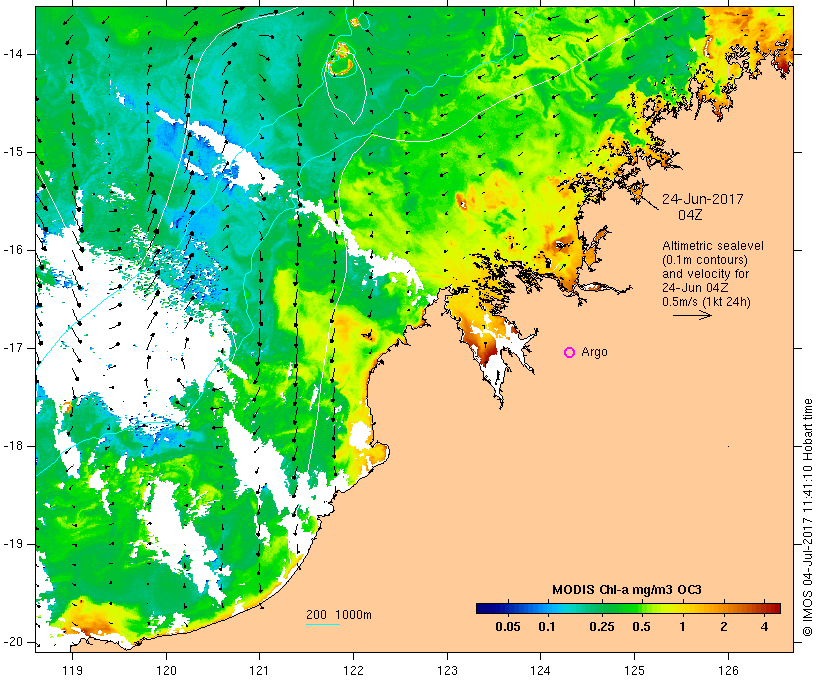The width and height of the screenshot is (820, 680).
Task: Click the 04Z time label
Action: tap(690, 215)
